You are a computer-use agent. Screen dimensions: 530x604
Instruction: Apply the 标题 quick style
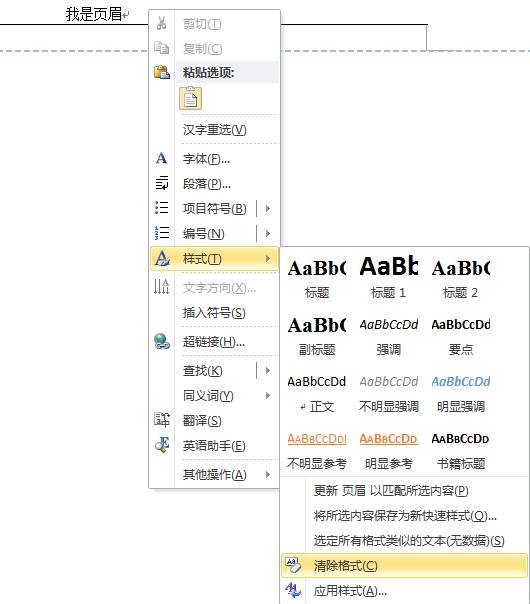(317, 278)
